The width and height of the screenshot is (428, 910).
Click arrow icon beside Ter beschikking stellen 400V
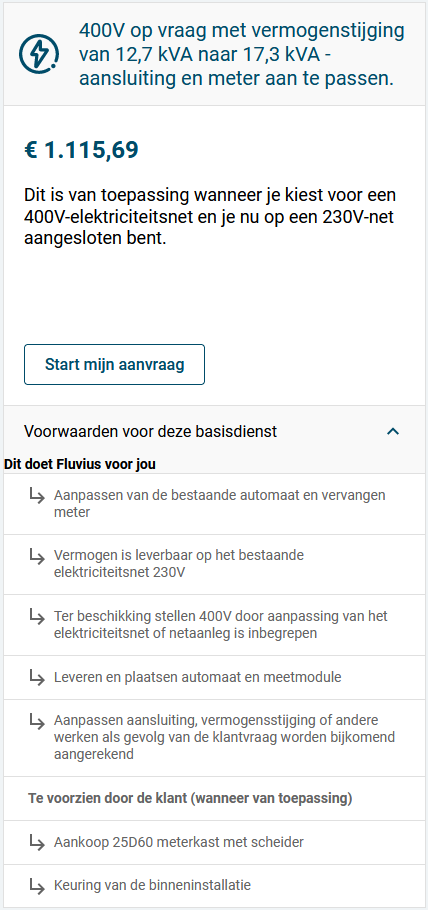(x=37, y=616)
